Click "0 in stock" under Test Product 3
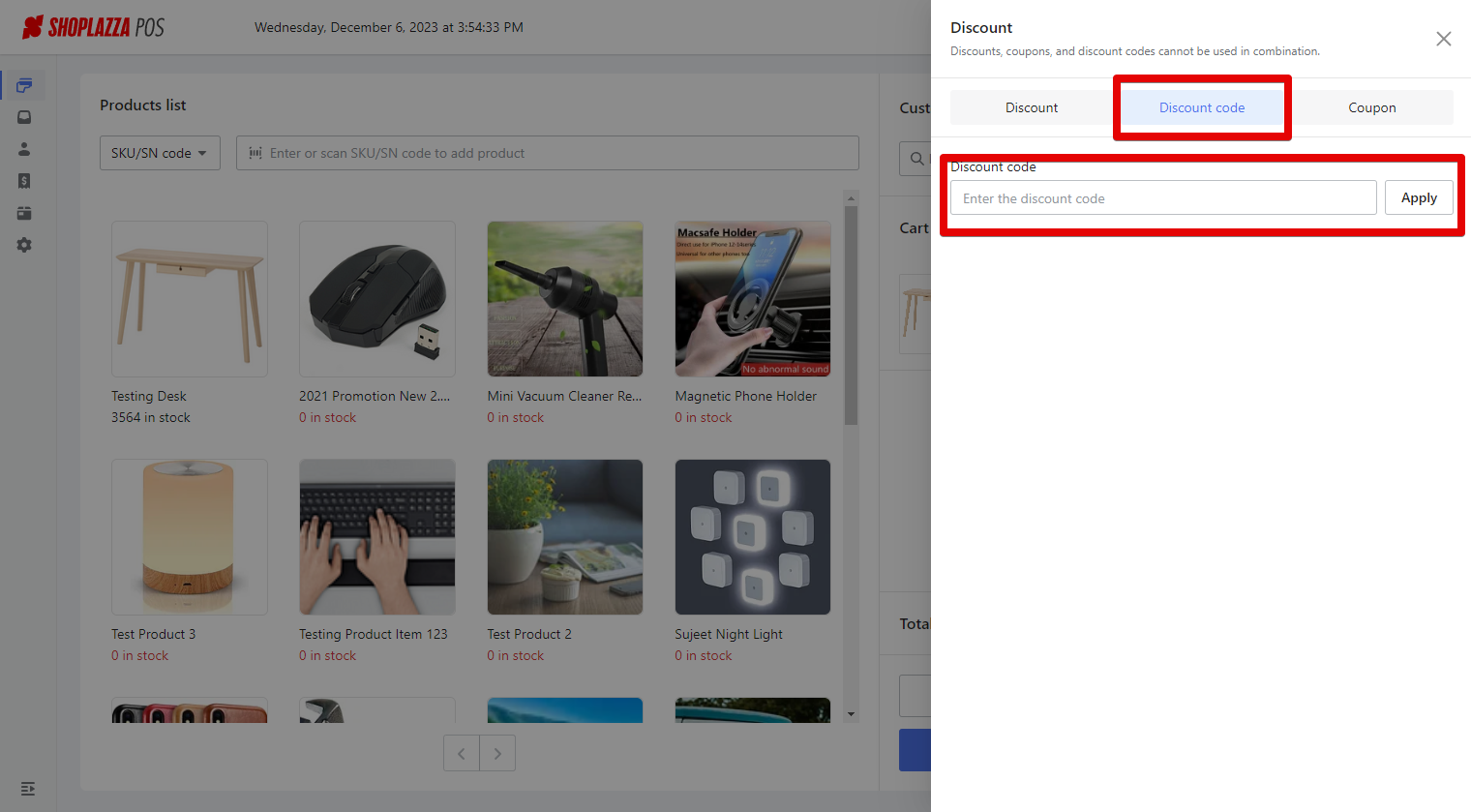The width and height of the screenshot is (1471, 812). 139,655
